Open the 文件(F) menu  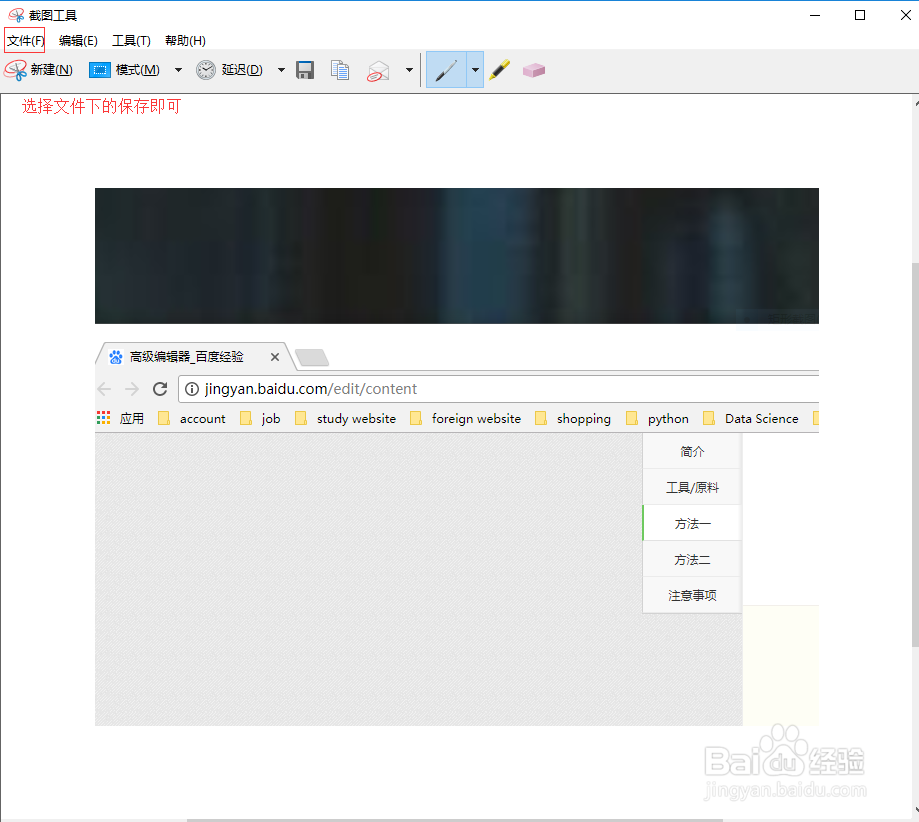pos(24,40)
